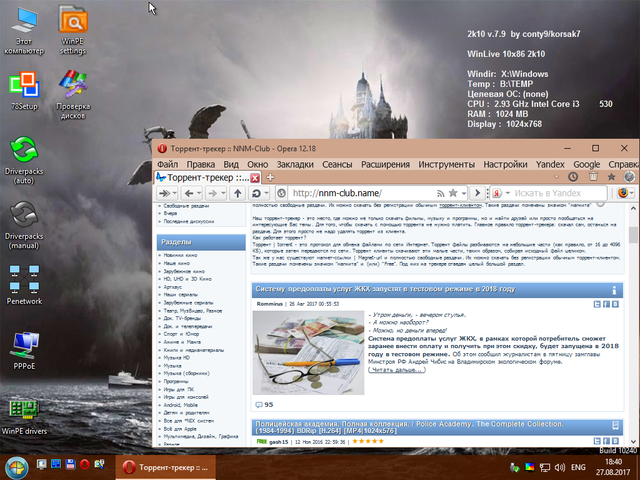Launch Driverpacks (auto) shortcut
The height and width of the screenshot is (480, 640).
pos(24,160)
